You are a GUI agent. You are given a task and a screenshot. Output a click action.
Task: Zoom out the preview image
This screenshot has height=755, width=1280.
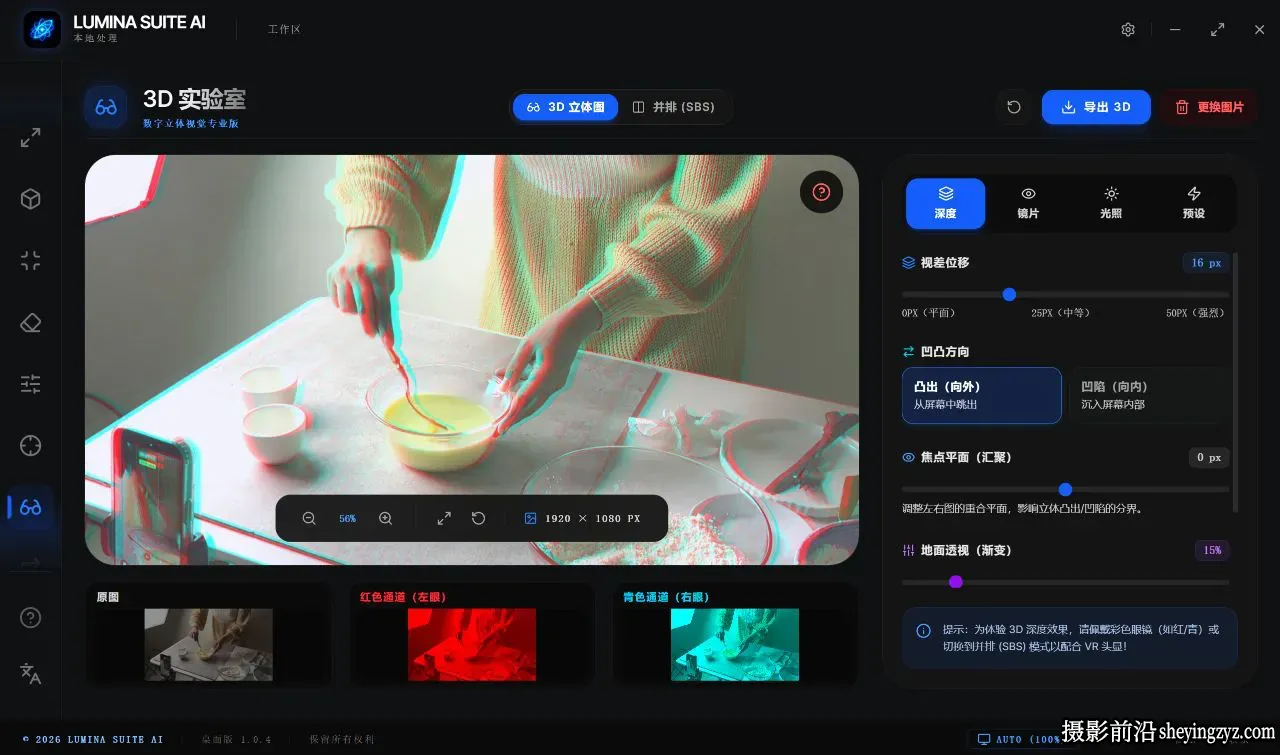tap(309, 518)
